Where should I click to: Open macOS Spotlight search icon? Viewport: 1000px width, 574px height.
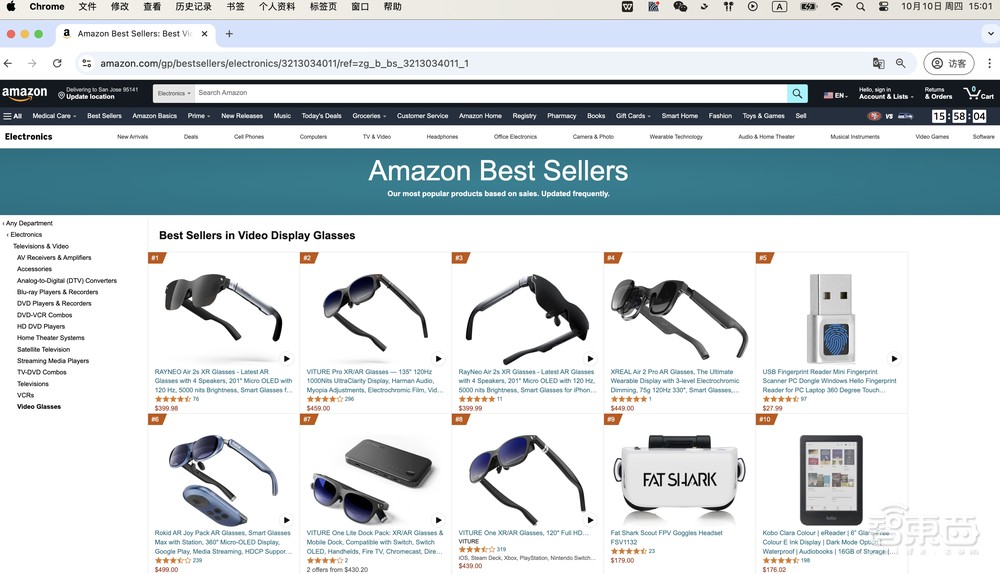coord(860,6)
